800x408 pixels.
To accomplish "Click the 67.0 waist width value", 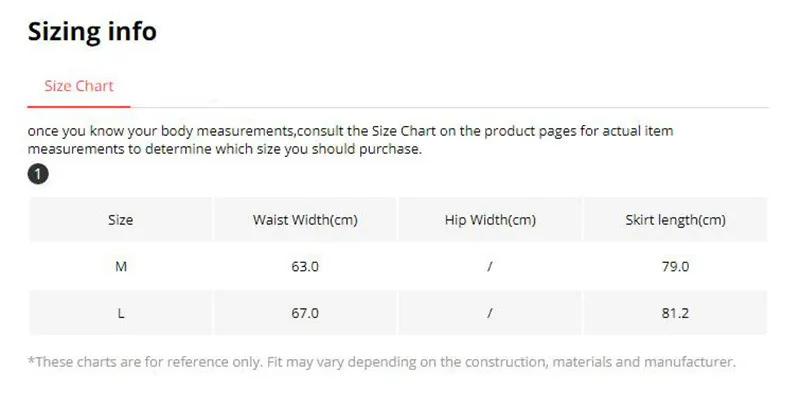I will [305, 313].
